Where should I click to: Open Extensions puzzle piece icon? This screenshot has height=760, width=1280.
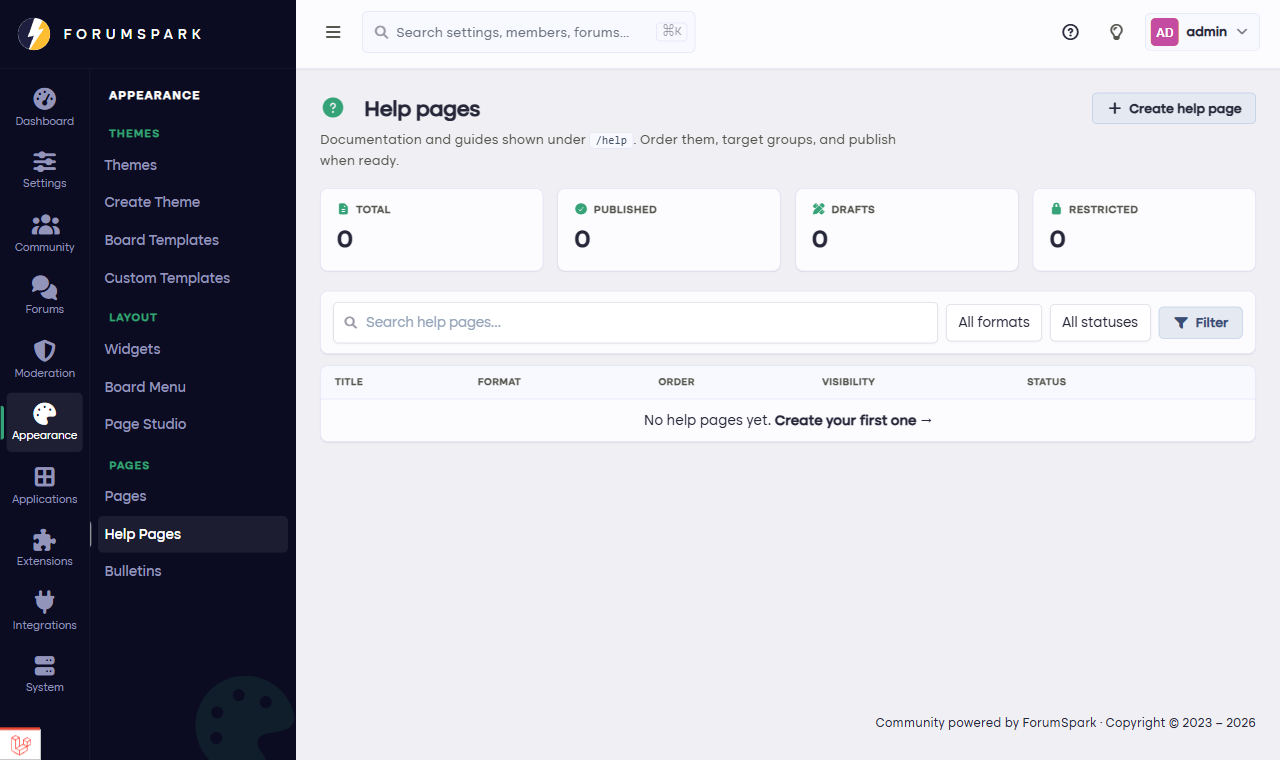pos(45,540)
